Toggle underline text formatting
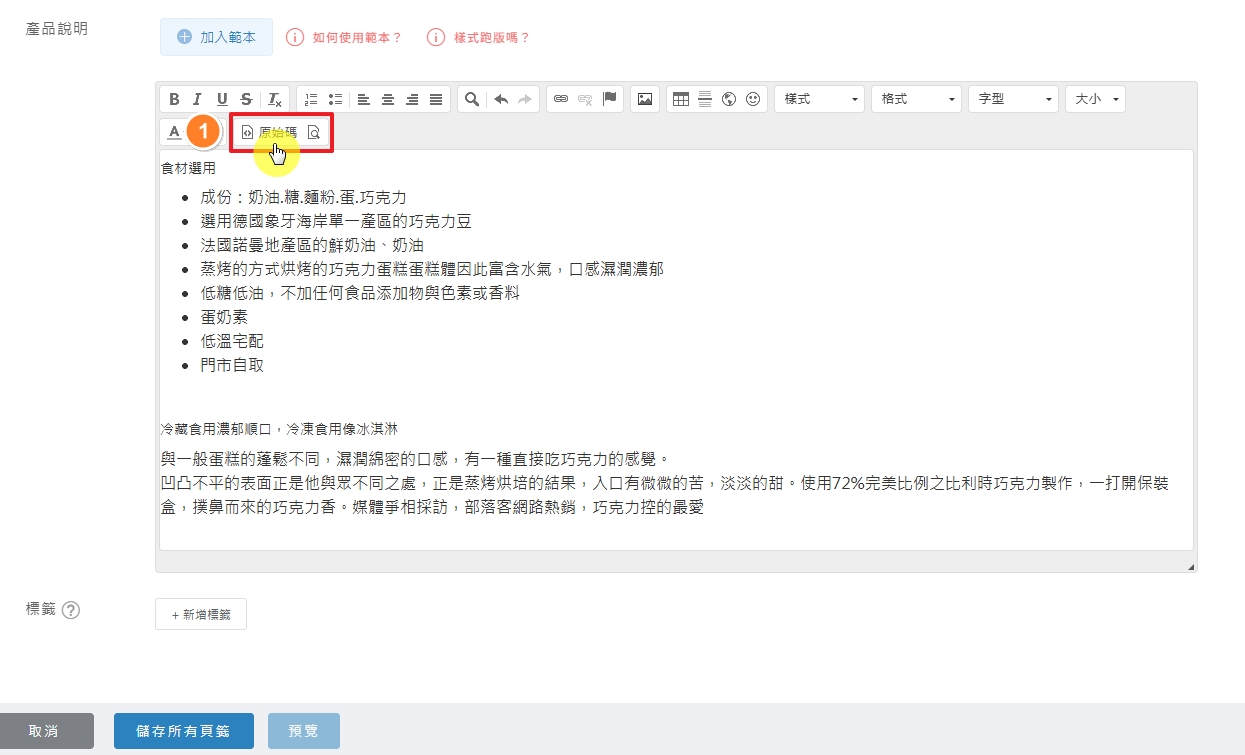Image resolution: width=1245 pixels, height=755 pixels. [222, 99]
